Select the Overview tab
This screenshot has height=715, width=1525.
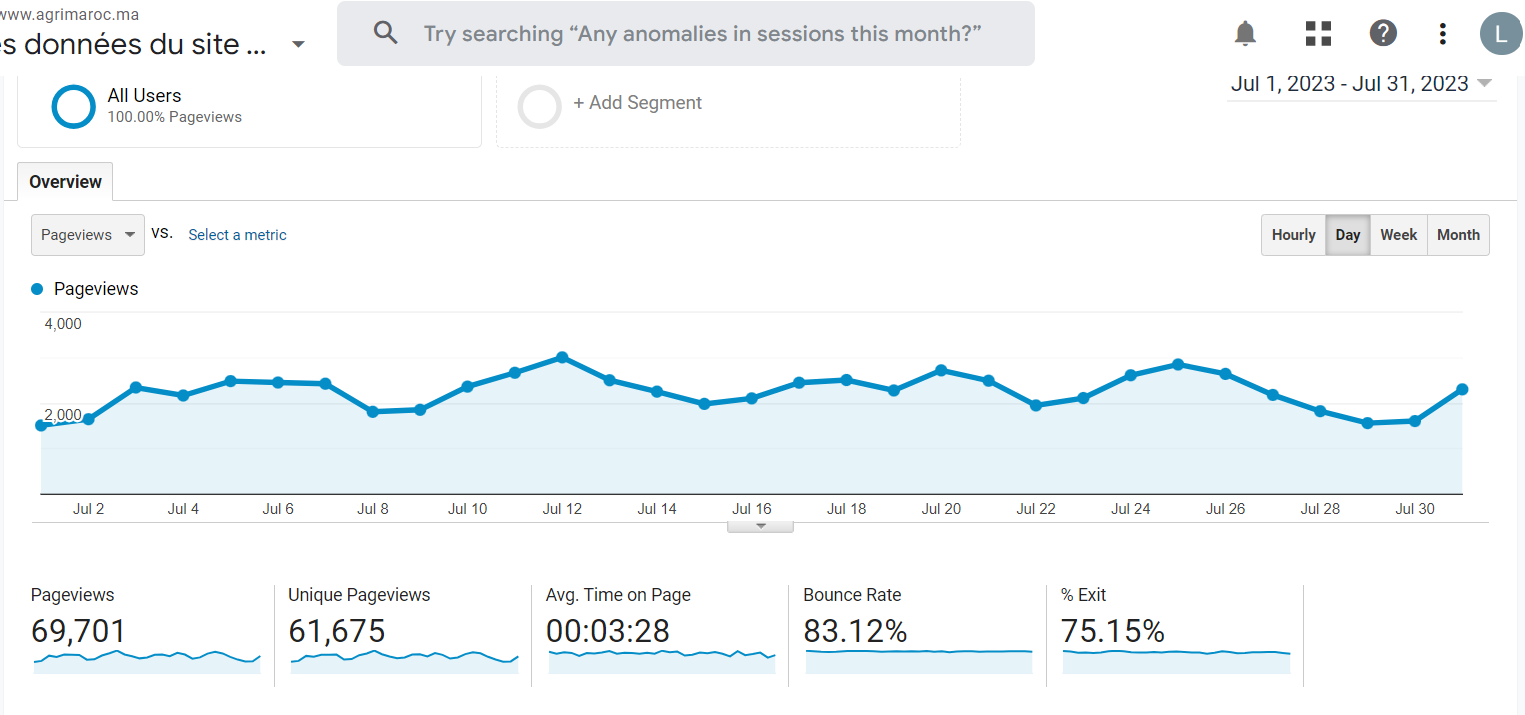click(x=65, y=182)
